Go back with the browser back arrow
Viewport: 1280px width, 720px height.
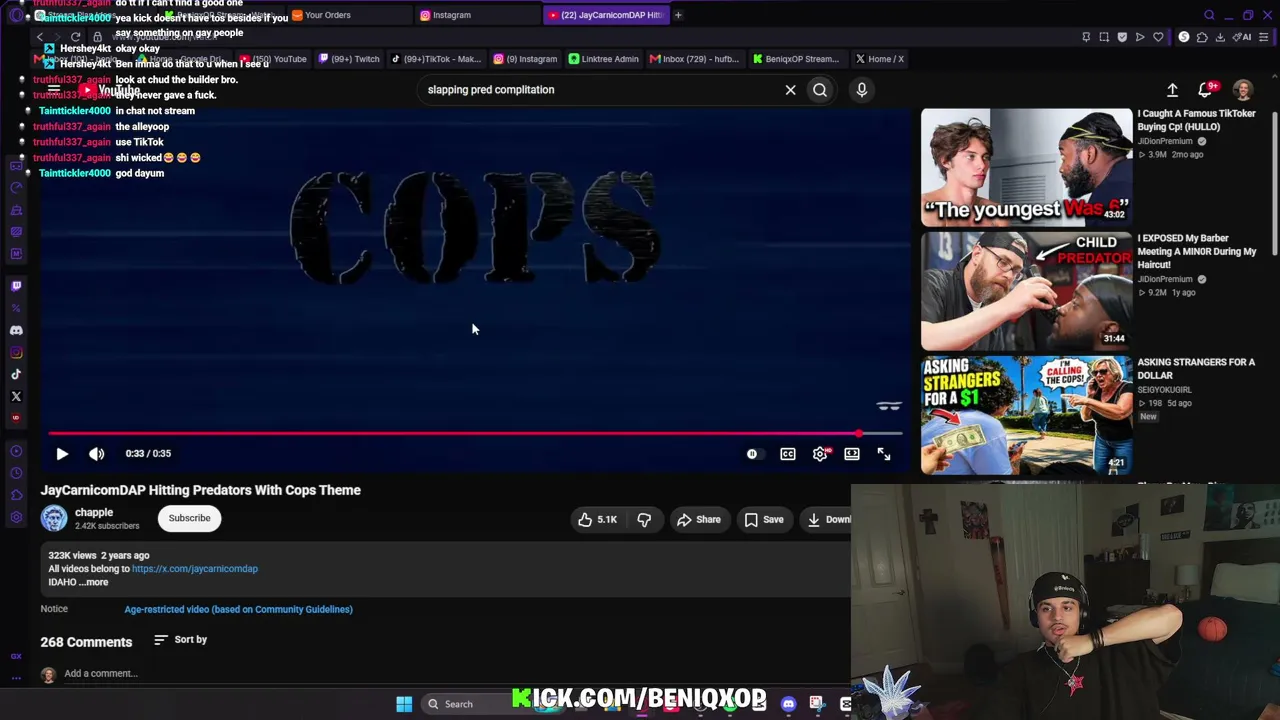[x=40, y=37]
